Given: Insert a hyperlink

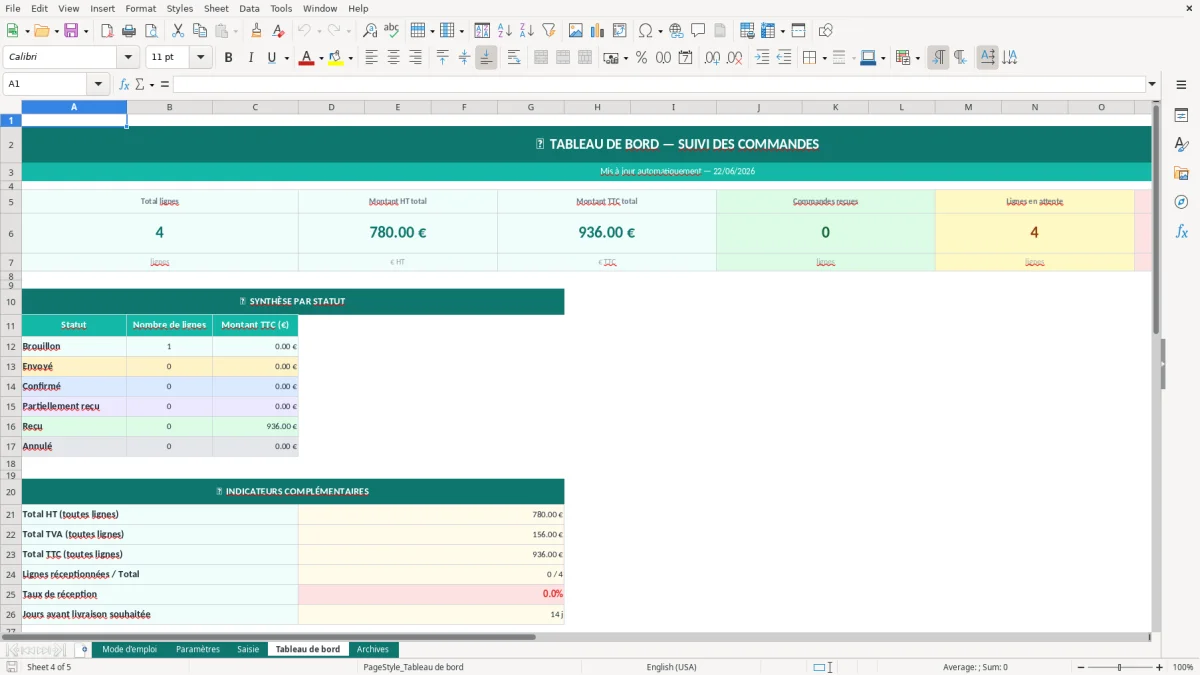Looking at the screenshot, I should tap(676, 31).
